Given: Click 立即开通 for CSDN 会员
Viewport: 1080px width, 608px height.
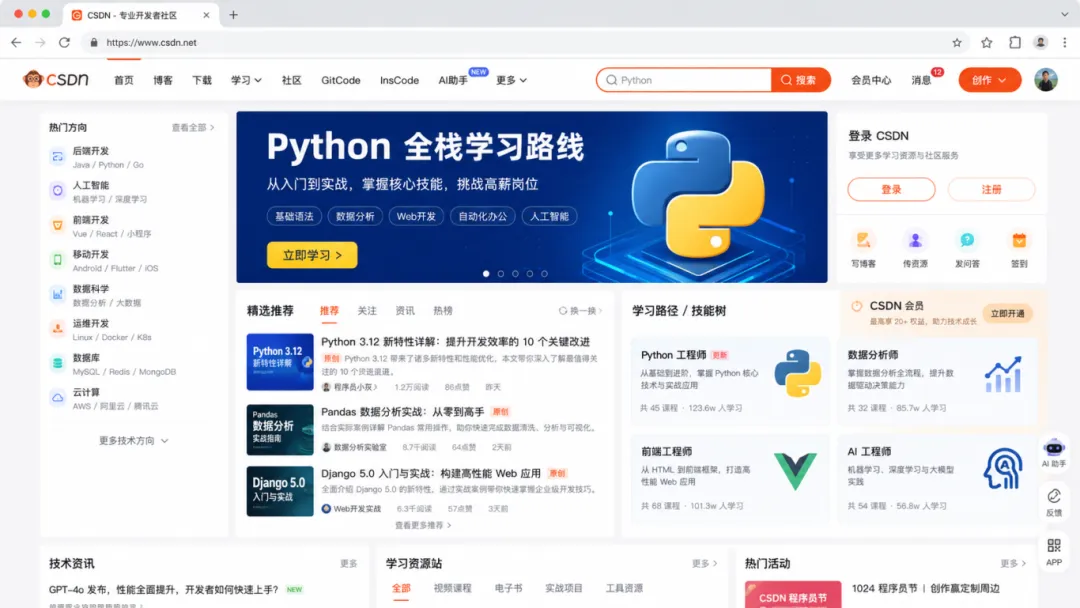Looking at the screenshot, I should [1007, 313].
